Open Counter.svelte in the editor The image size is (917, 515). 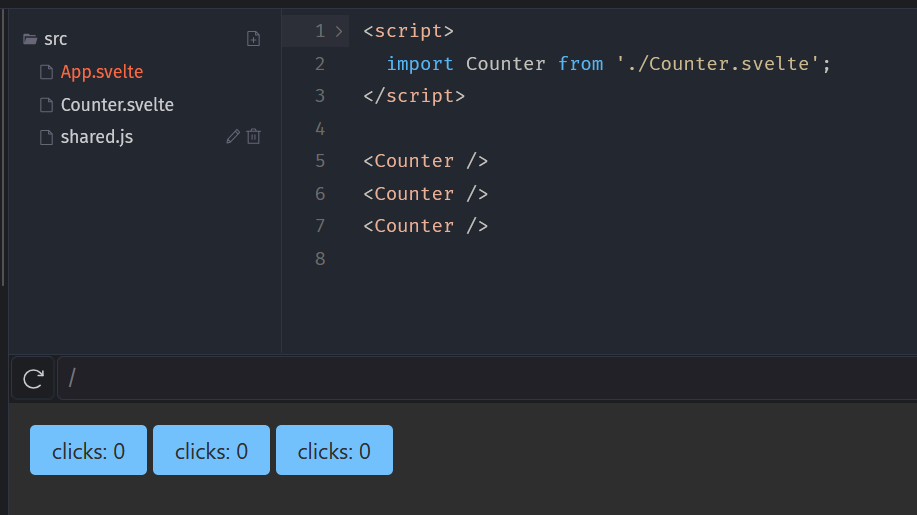(117, 105)
